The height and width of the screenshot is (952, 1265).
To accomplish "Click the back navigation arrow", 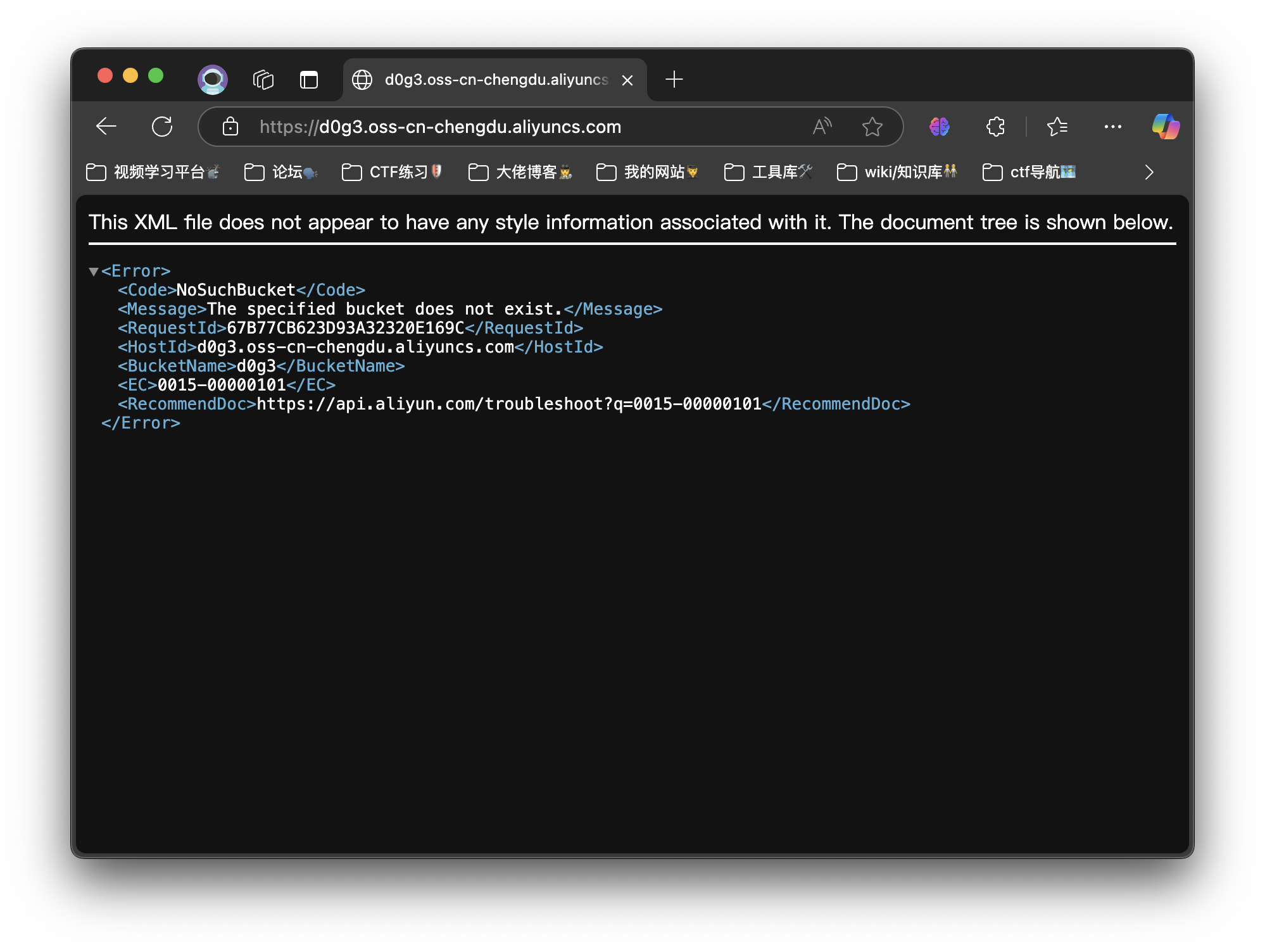I will coord(106,127).
